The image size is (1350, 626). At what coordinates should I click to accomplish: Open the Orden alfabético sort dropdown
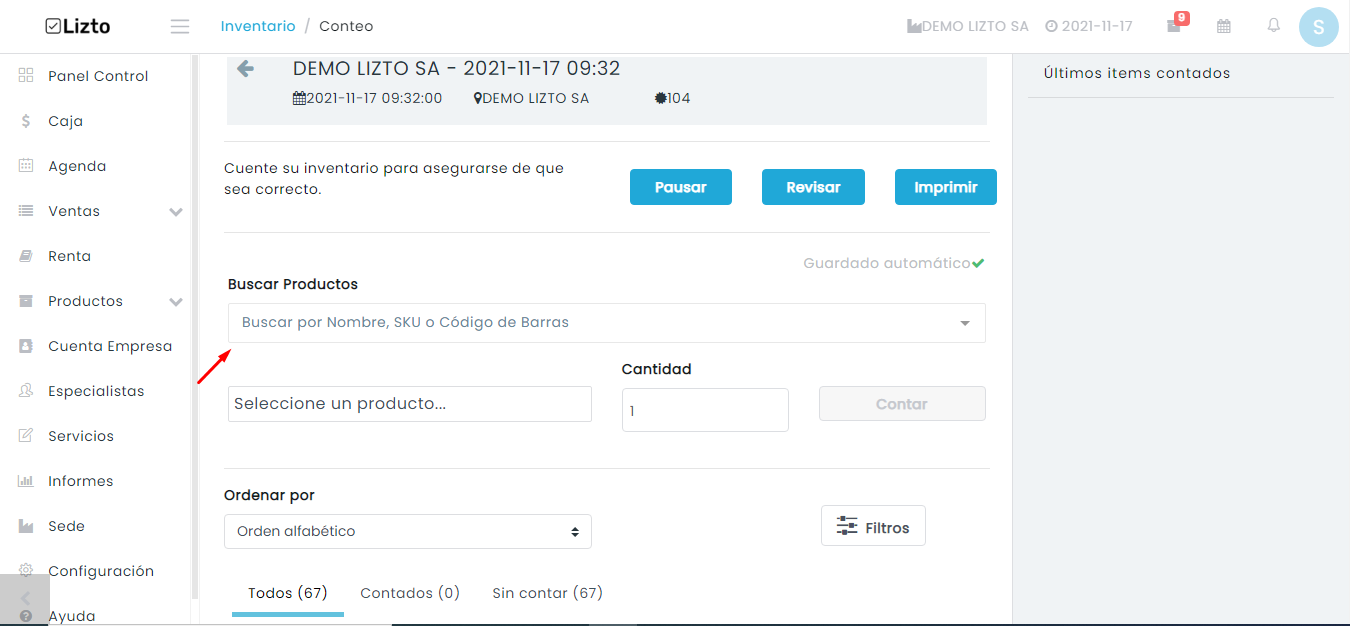408,531
